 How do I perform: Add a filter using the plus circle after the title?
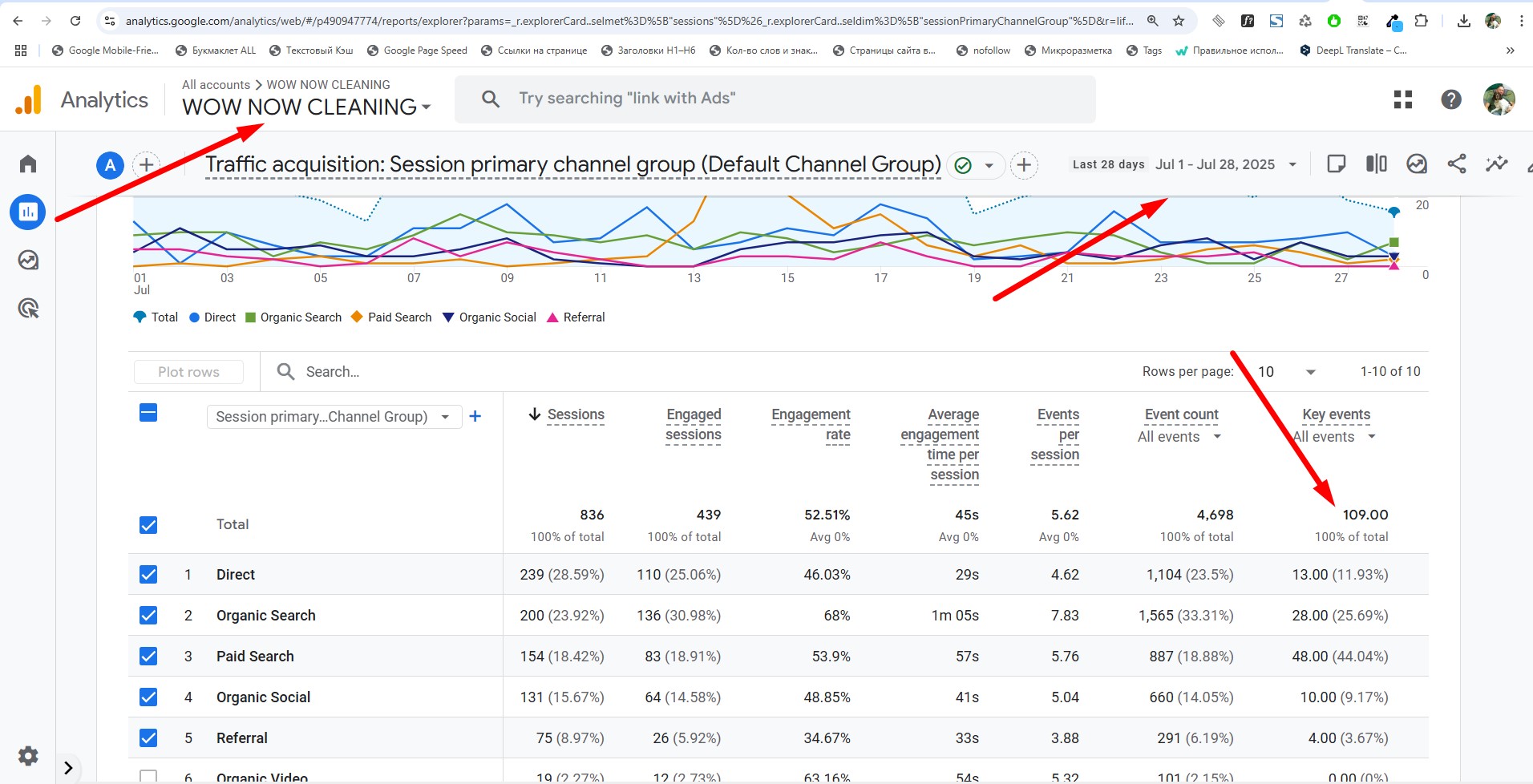point(1024,165)
